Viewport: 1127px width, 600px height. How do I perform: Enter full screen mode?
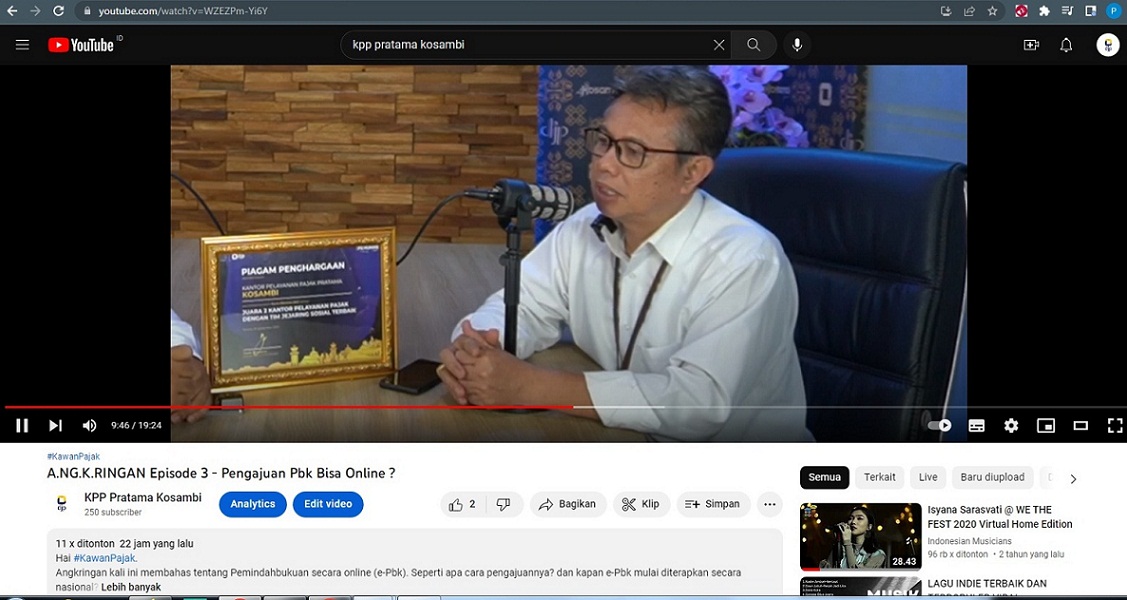(x=1114, y=425)
